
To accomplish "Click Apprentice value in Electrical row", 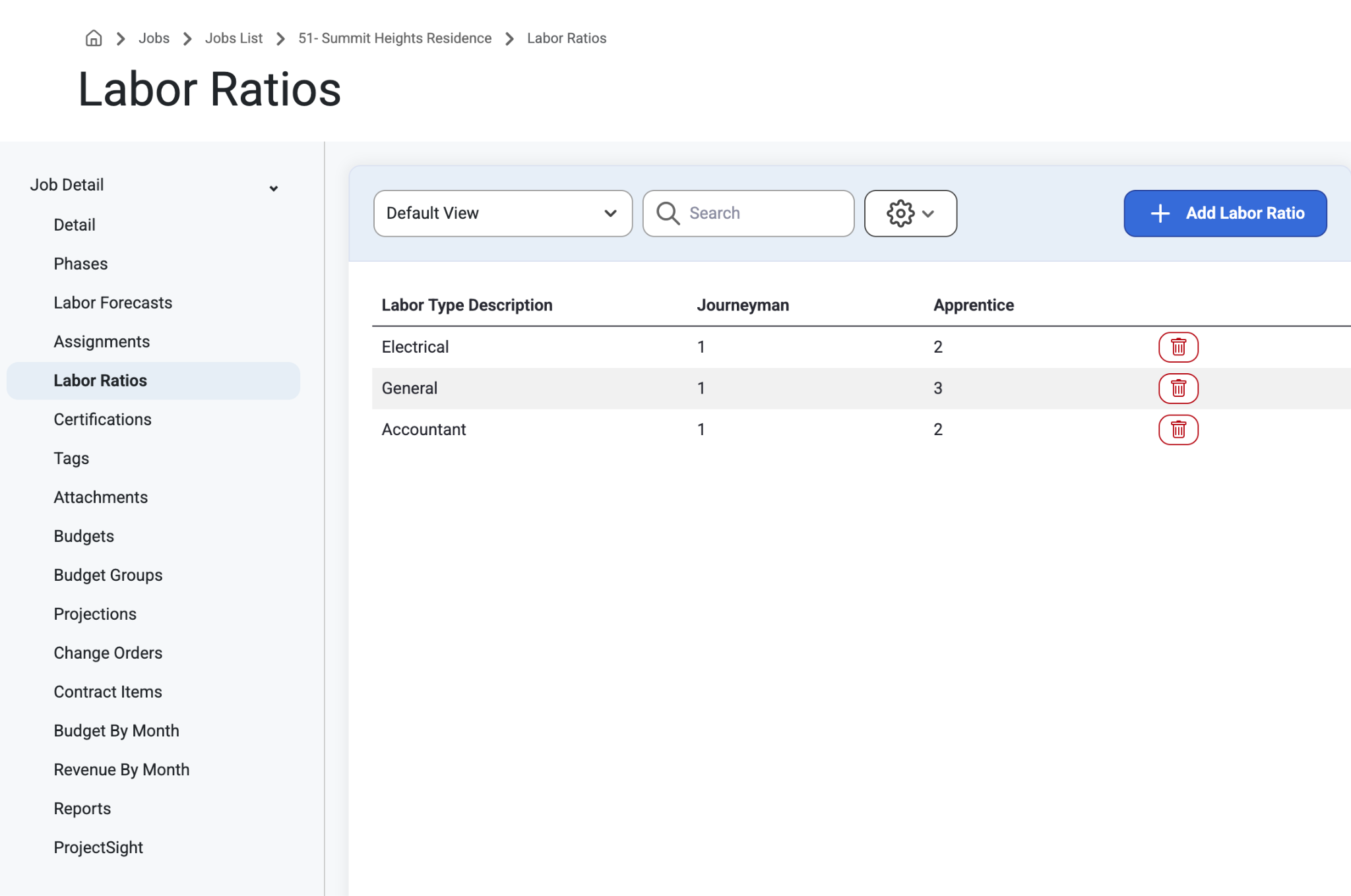I will coord(938,347).
